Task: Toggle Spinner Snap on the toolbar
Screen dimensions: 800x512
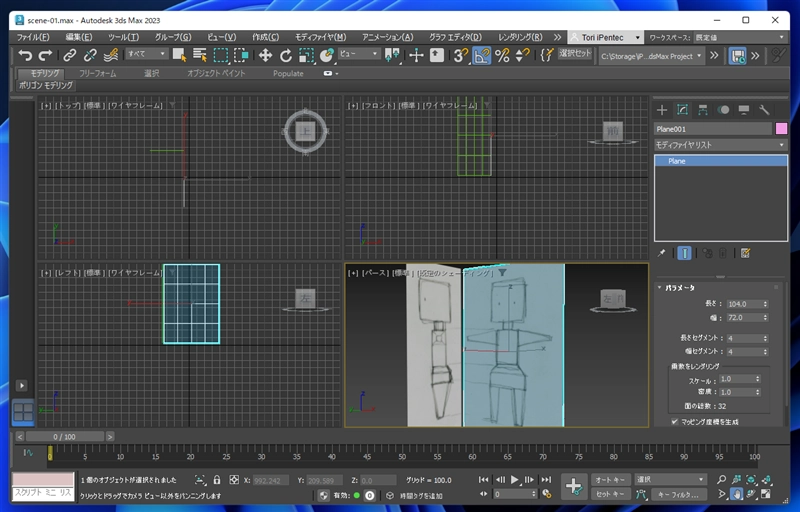Action: pyautogui.click(x=522, y=55)
